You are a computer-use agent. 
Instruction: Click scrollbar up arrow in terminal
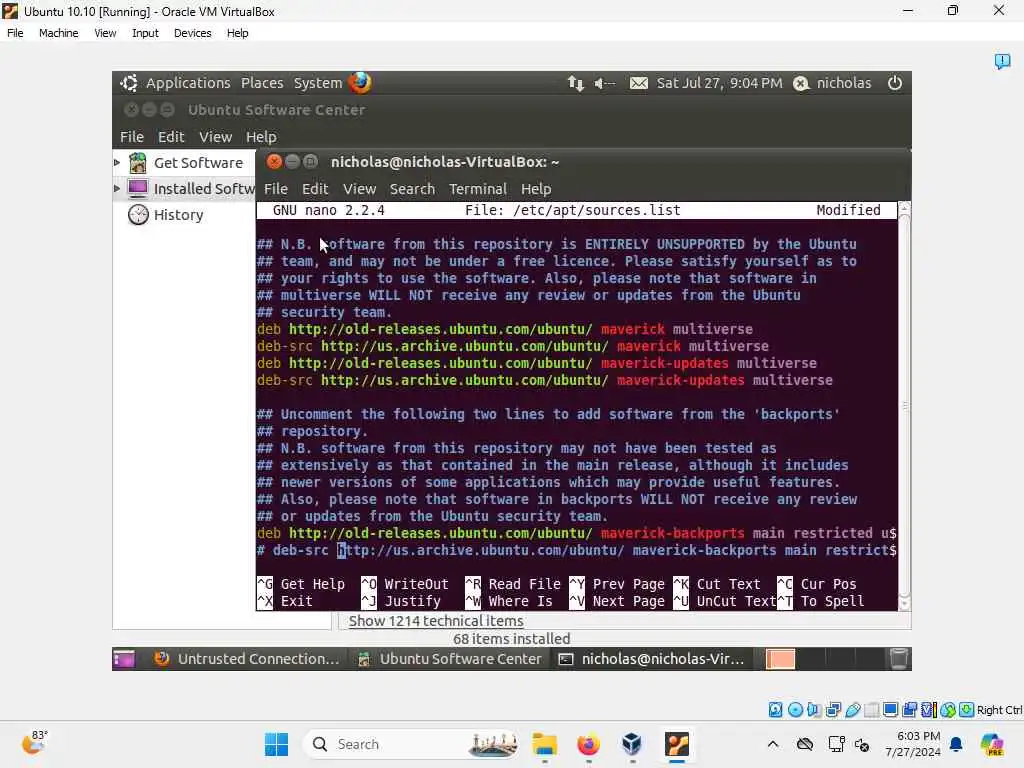pyautogui.click(x=904, y=208)
